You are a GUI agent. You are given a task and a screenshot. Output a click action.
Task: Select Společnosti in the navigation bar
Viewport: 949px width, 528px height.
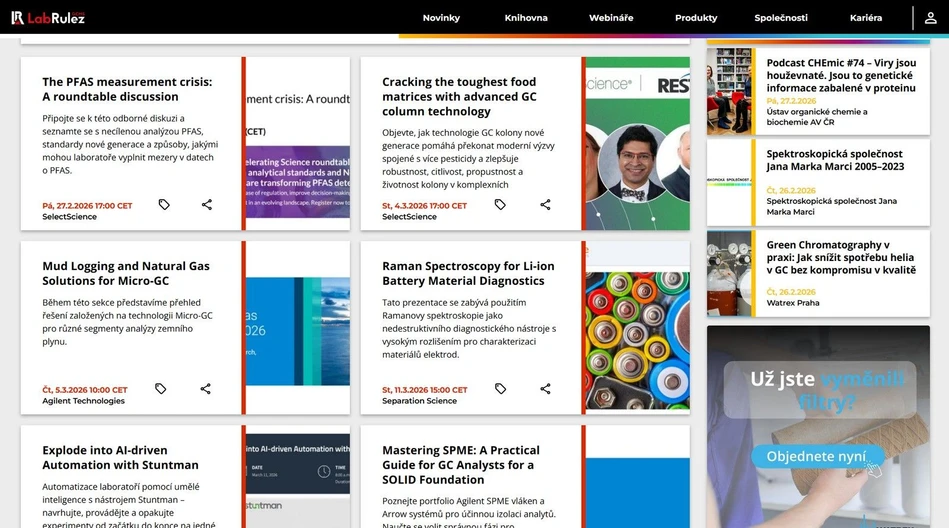[x=781, y=18]
